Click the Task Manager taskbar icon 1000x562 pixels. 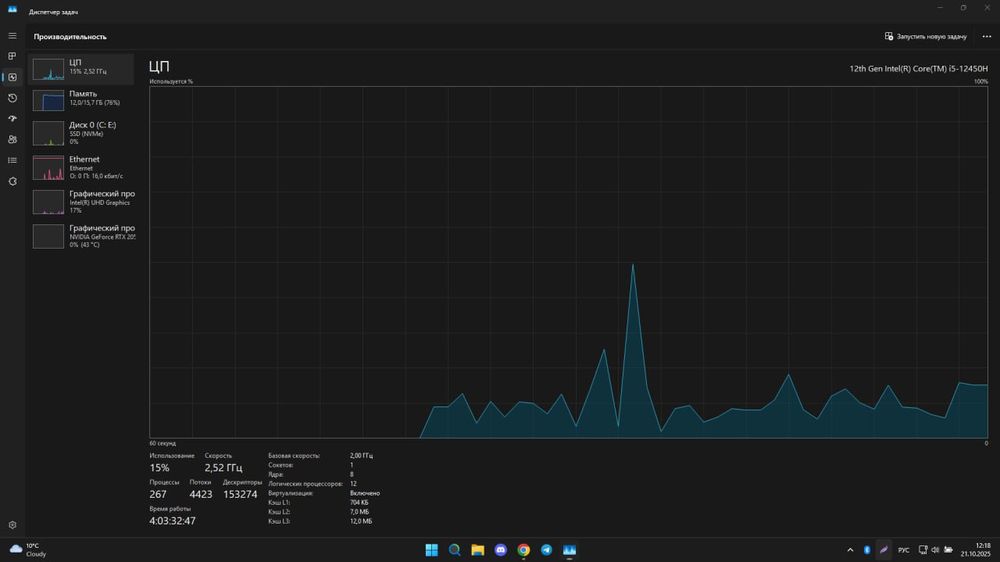coord(570,550)
